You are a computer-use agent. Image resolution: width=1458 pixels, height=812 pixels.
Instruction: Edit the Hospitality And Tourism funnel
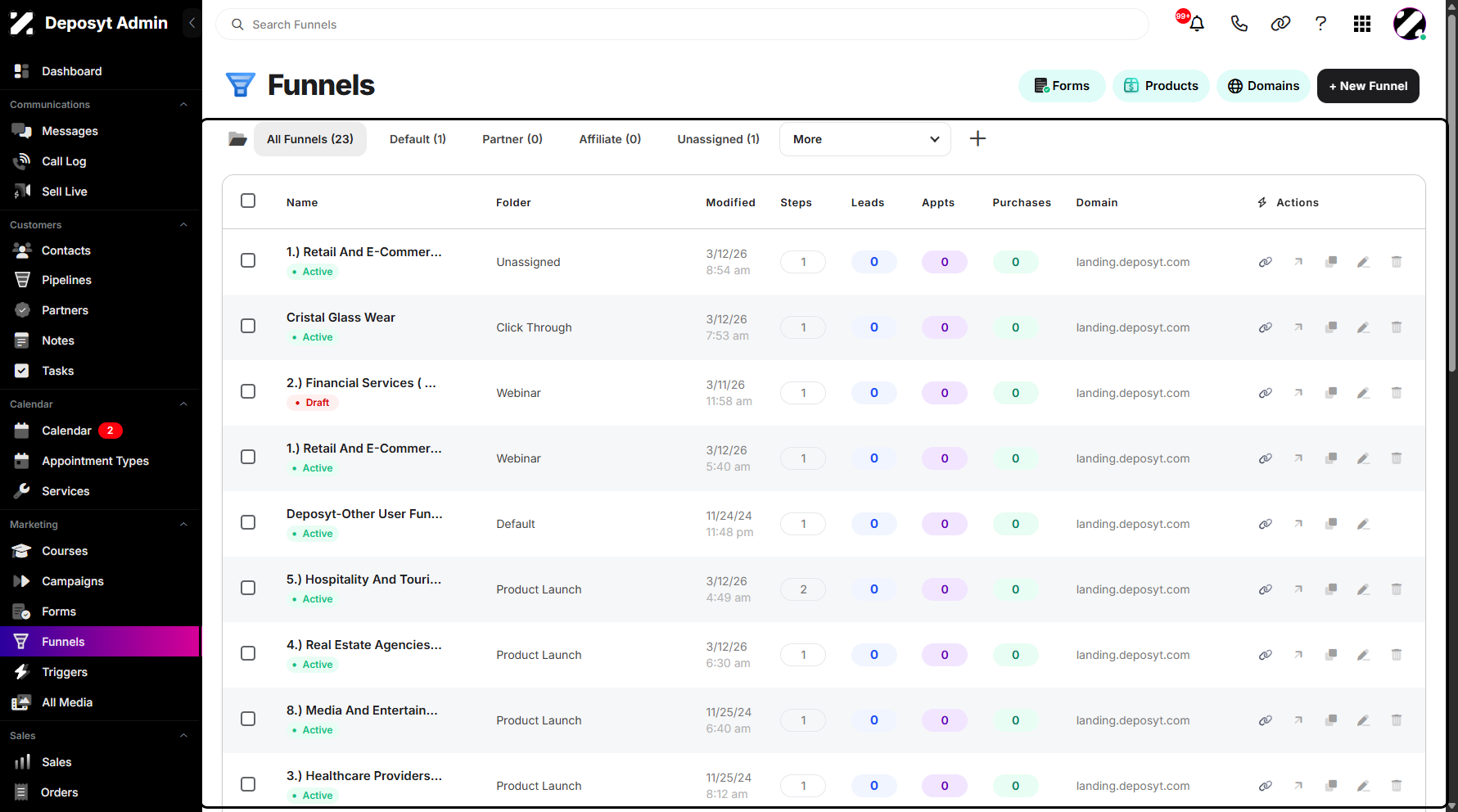[x=1363, y=589]
